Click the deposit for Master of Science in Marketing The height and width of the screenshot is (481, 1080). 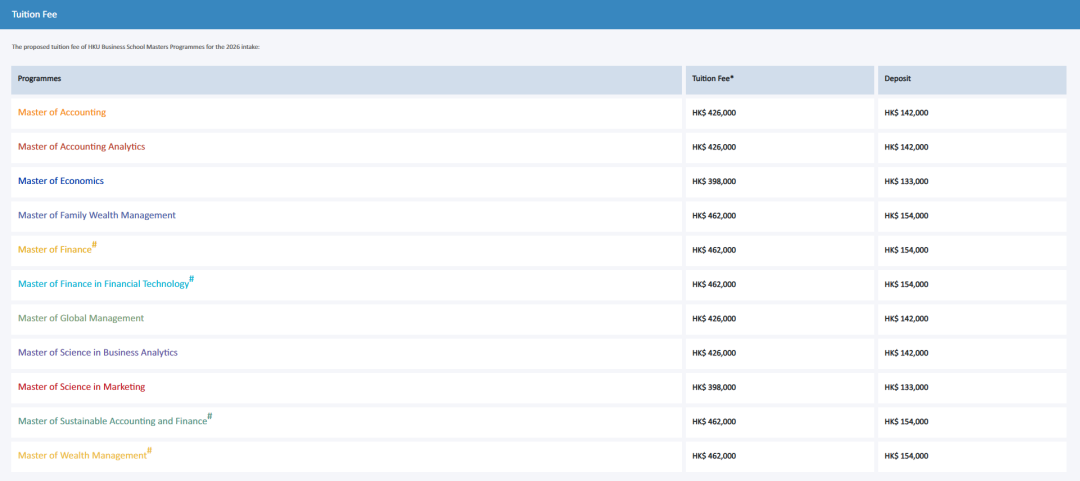pos(906,387)
